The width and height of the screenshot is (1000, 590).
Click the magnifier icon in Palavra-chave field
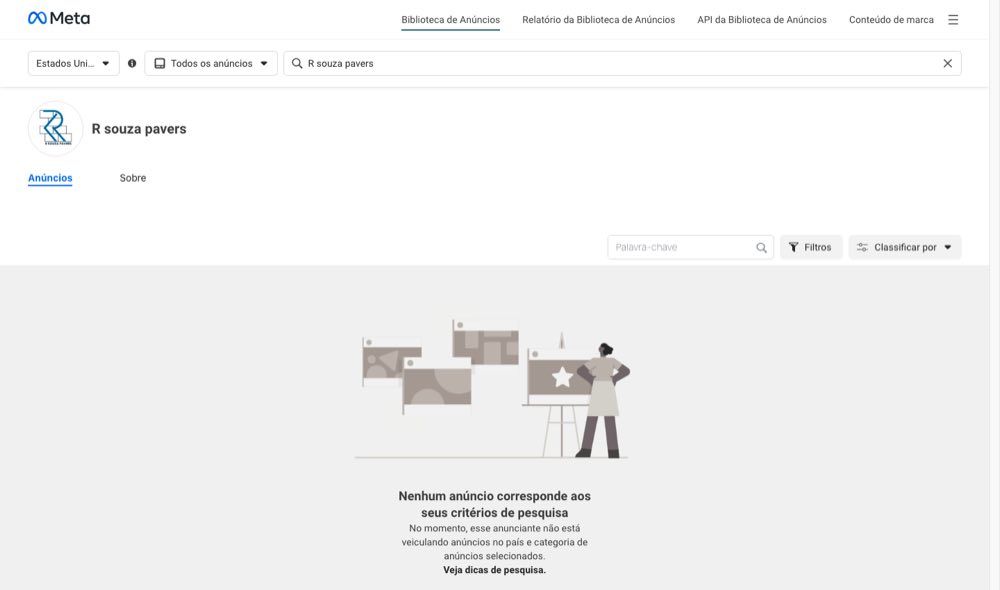[761, 247]
